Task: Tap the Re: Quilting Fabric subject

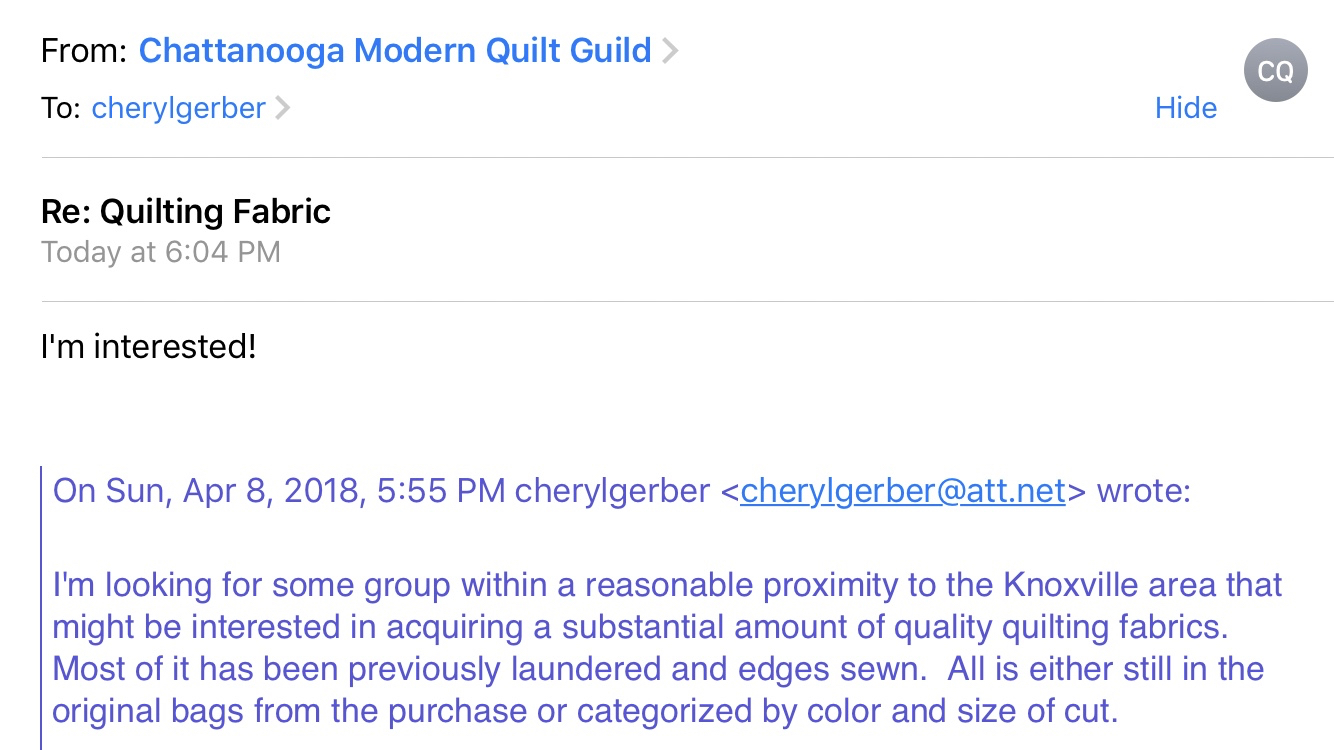Action: (186, 211)
